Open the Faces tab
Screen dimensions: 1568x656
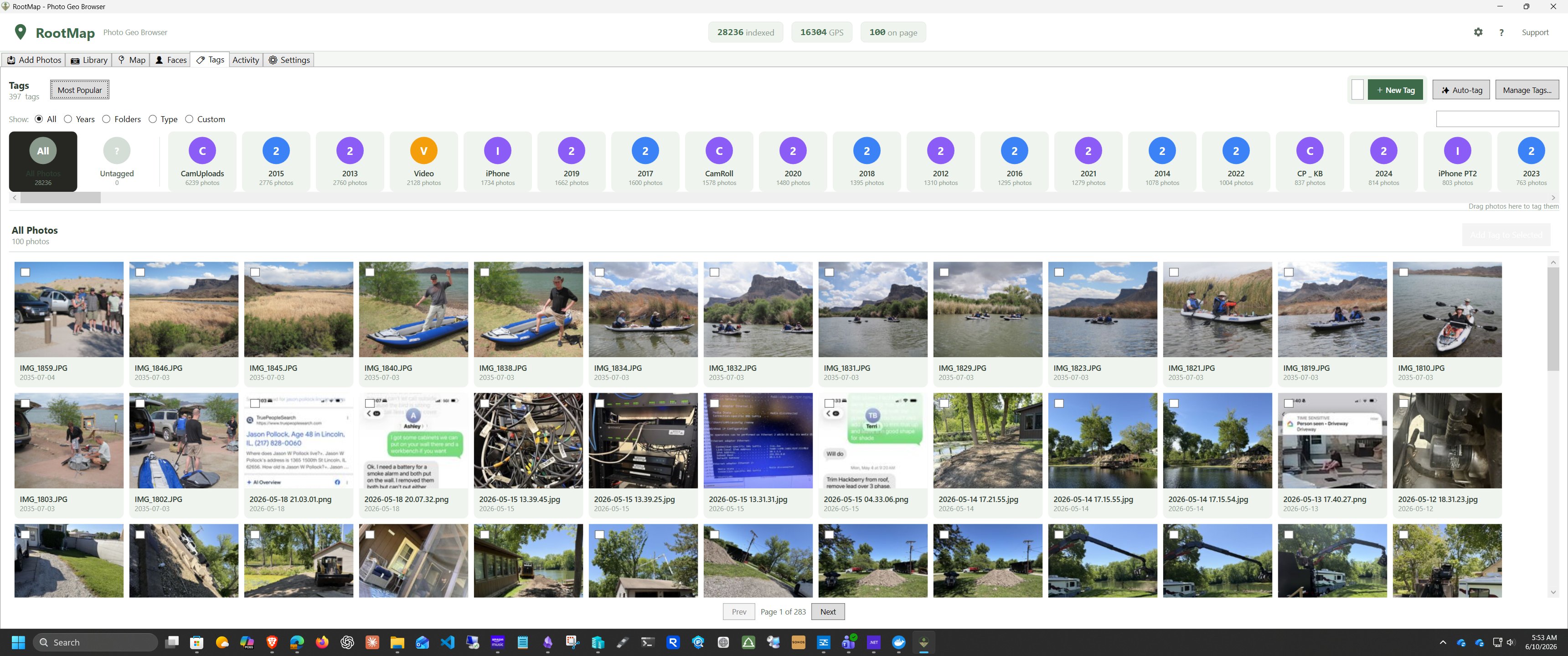[x=170, y=60]
